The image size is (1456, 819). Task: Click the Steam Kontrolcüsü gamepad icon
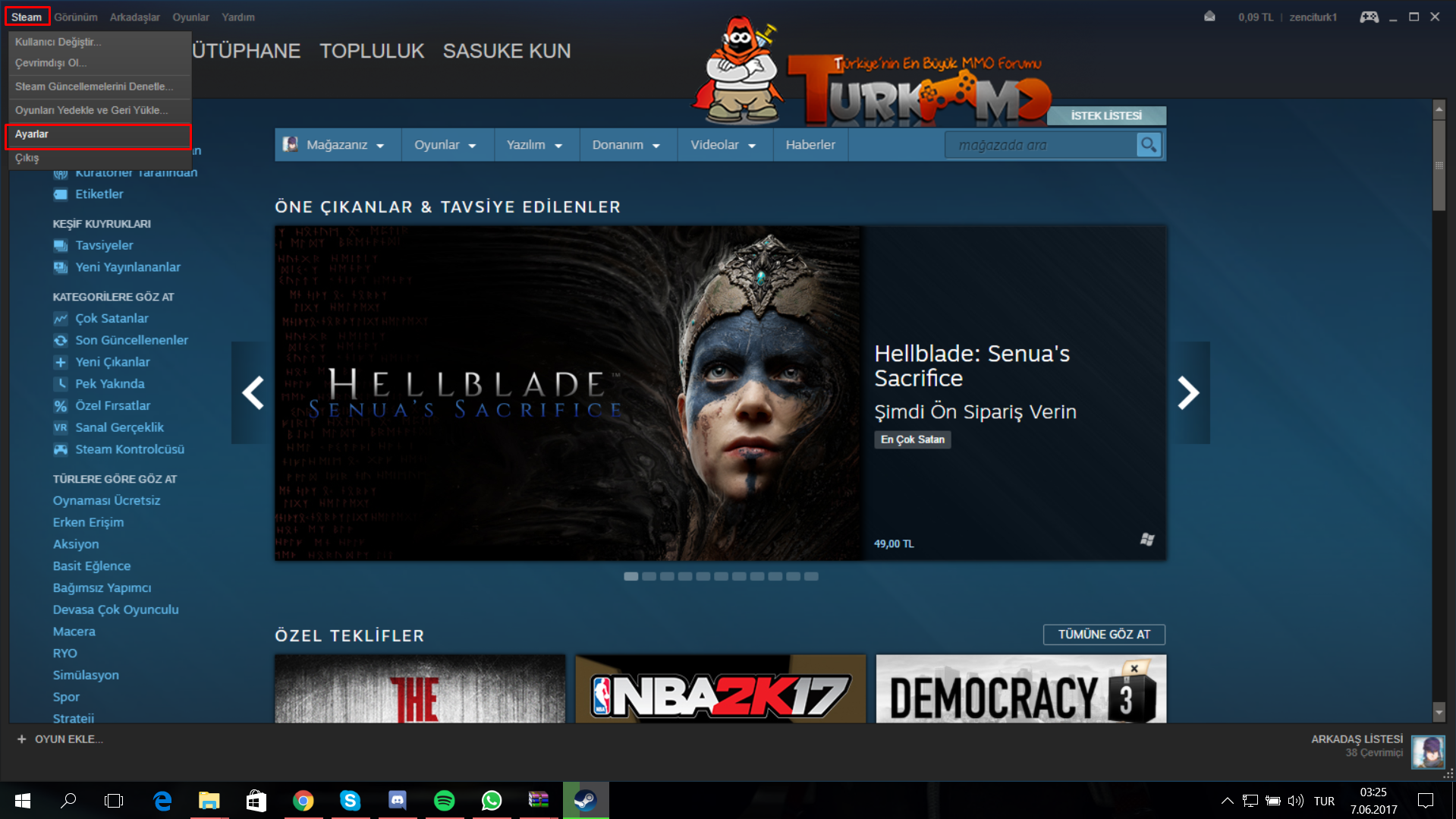click(61, 449)
